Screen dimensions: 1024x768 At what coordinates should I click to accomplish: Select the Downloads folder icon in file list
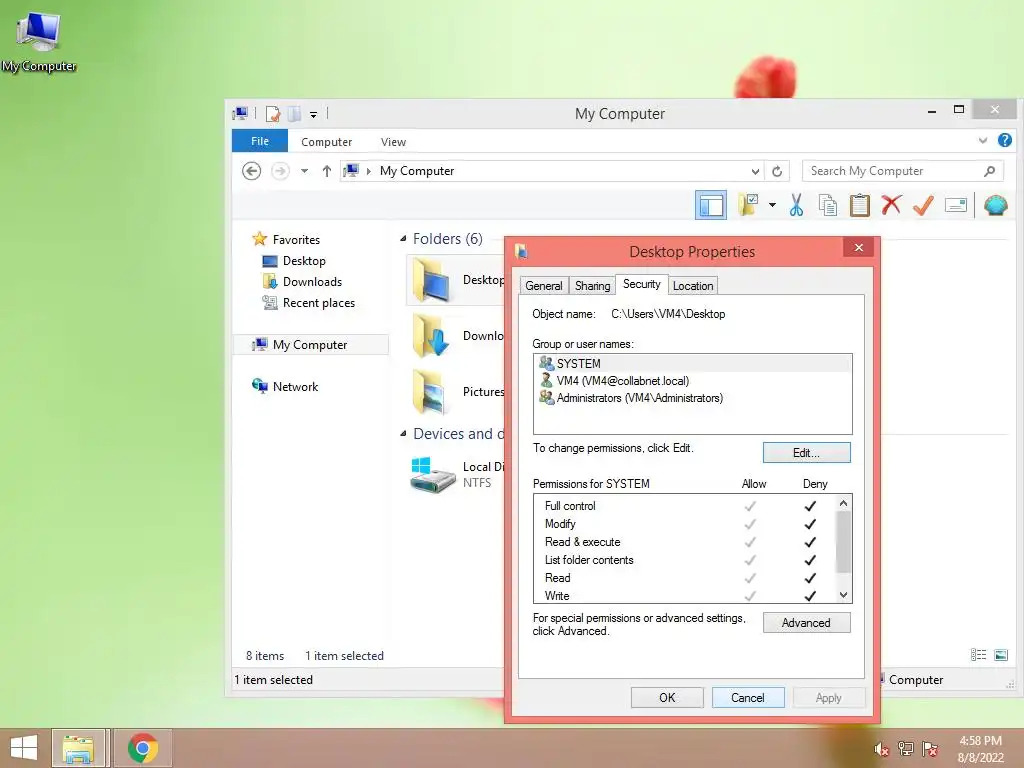tap(431, 336)
